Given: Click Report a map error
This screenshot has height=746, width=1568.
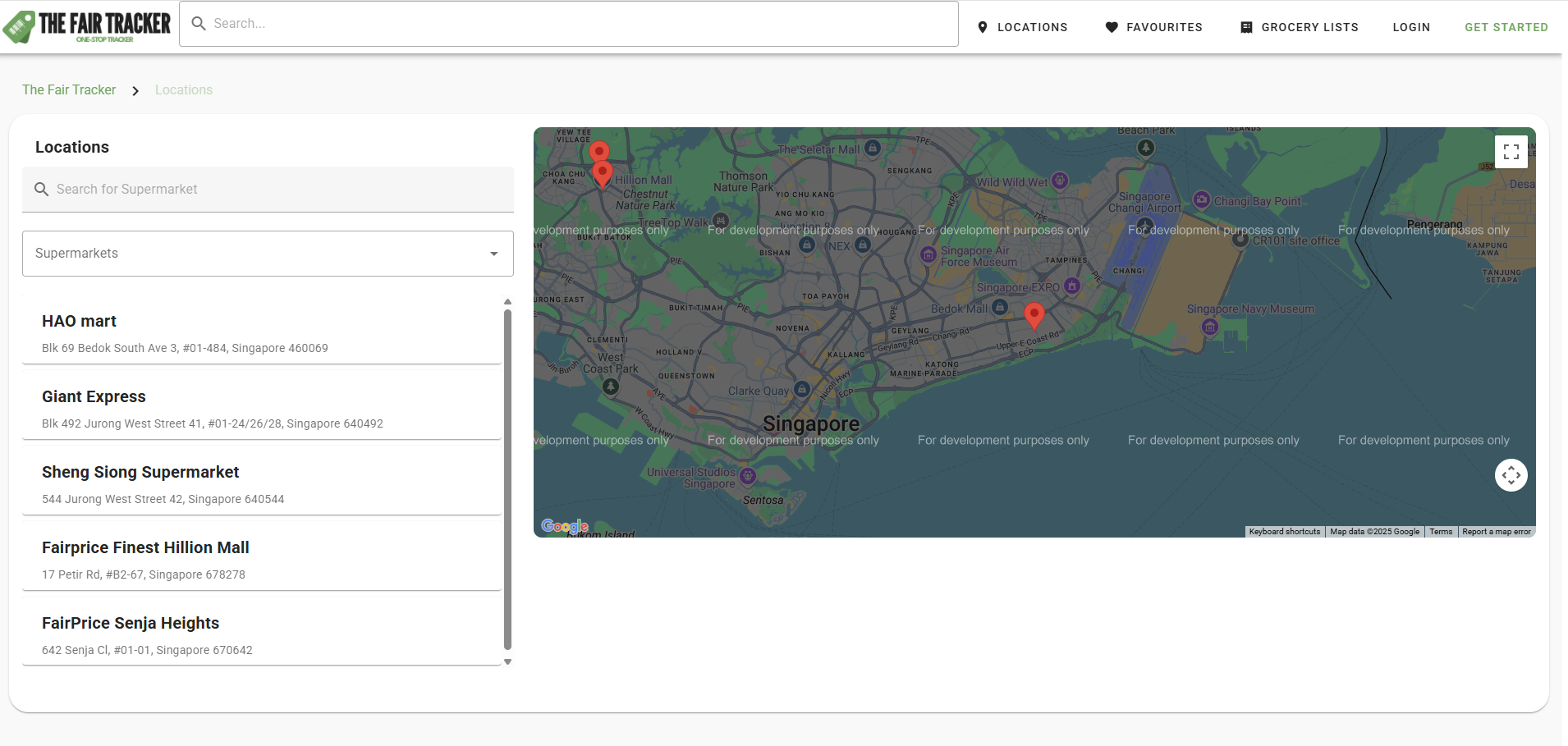Looking at the screenshot, I should coord(1497,532).
